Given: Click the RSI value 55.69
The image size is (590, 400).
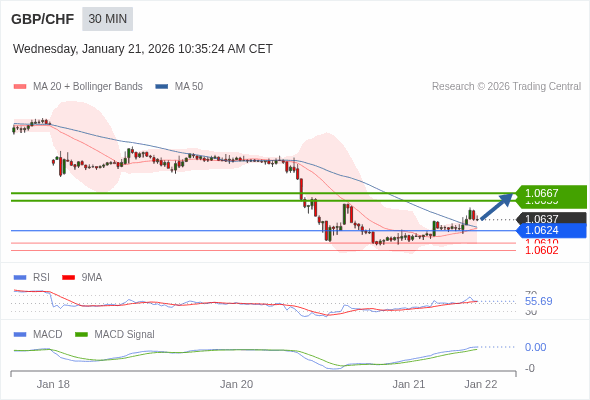Looking at the screenshot, I should (538, 301).
